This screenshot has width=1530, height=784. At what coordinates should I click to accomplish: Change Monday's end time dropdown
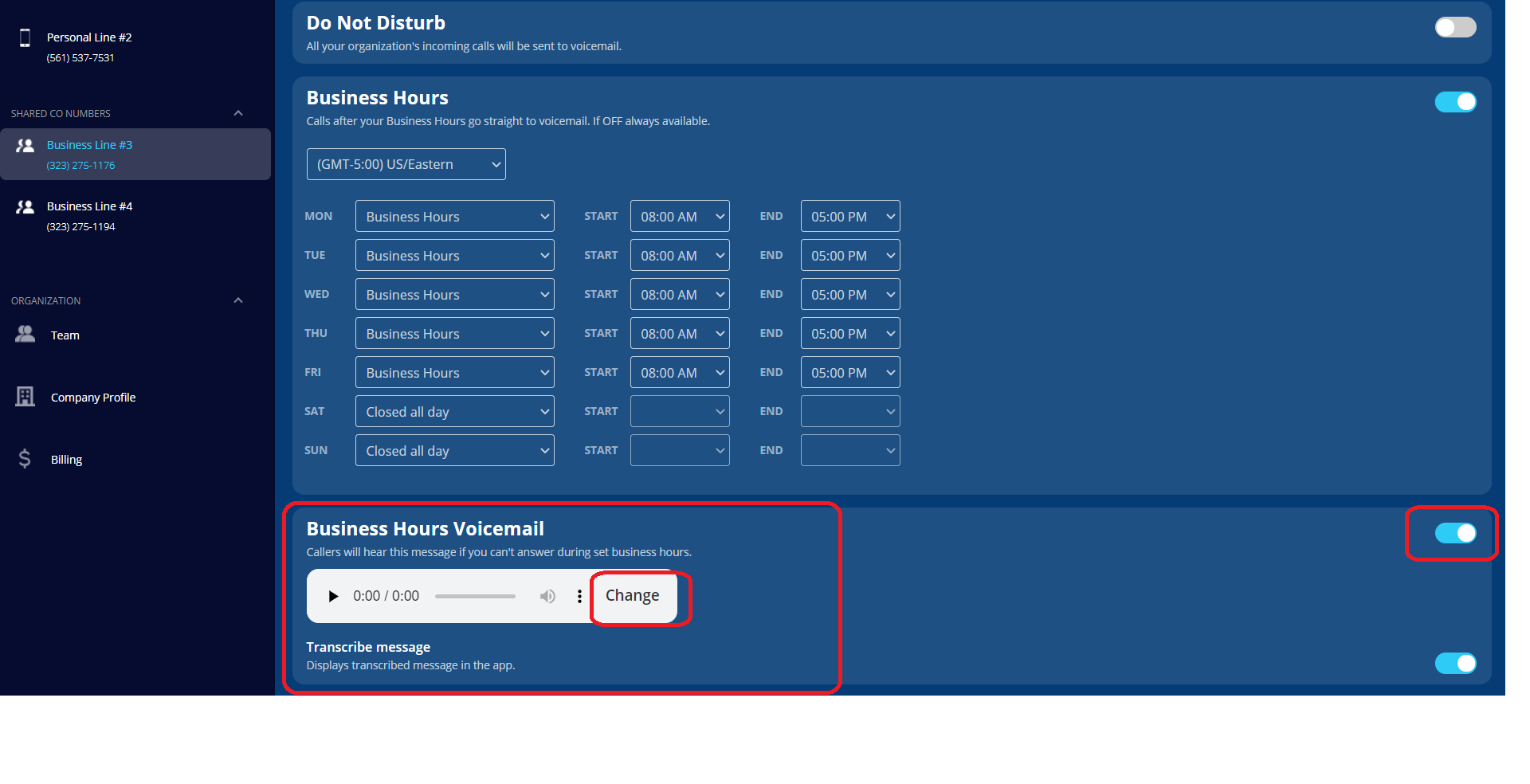pos(850,216)
